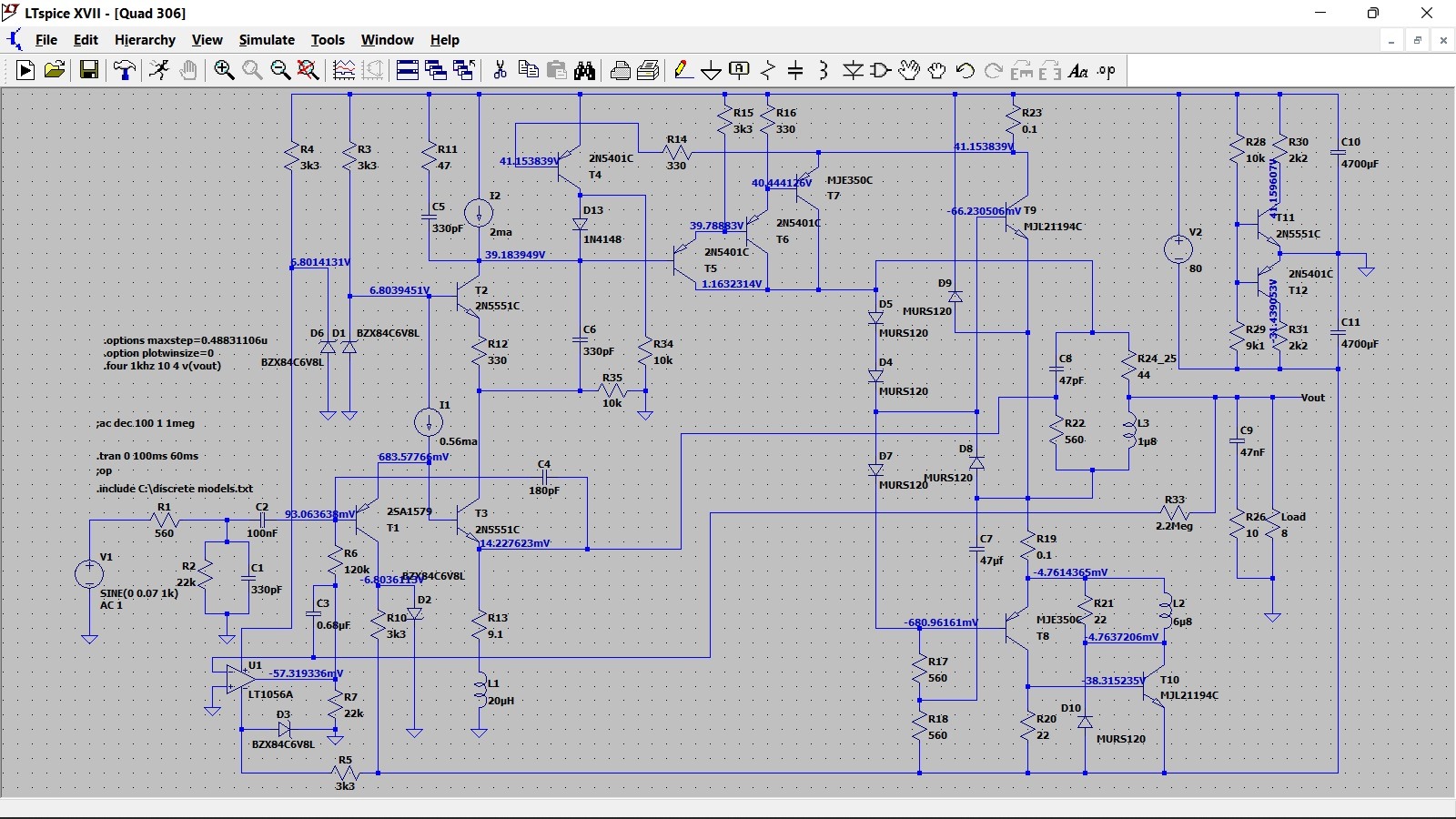Zoom out with magnifier minus icon
Screen dimensions: 1456x819
pos(280,70)
